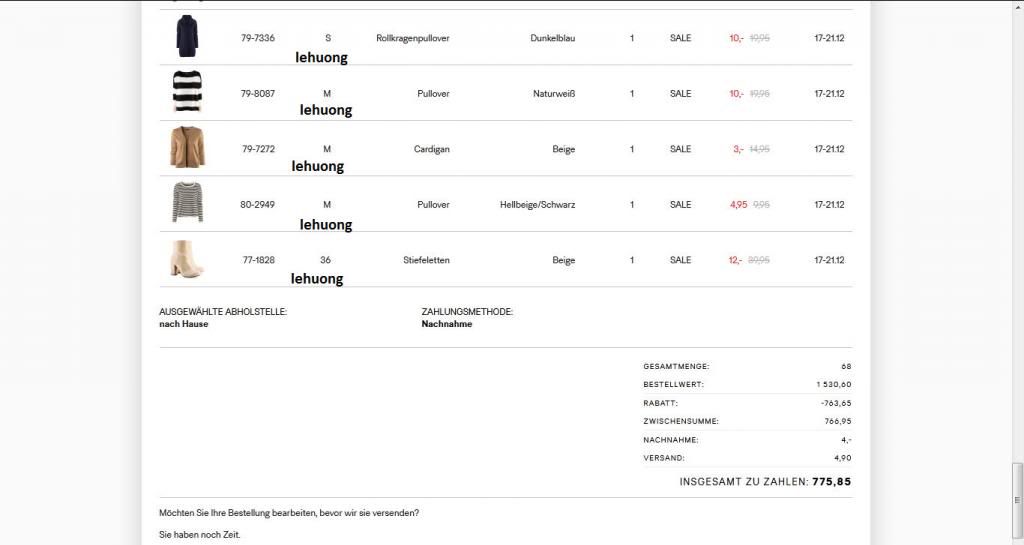Click article number 79-8087
Image resolution: width=1024 pixels, height=545 pixels.
258,94
